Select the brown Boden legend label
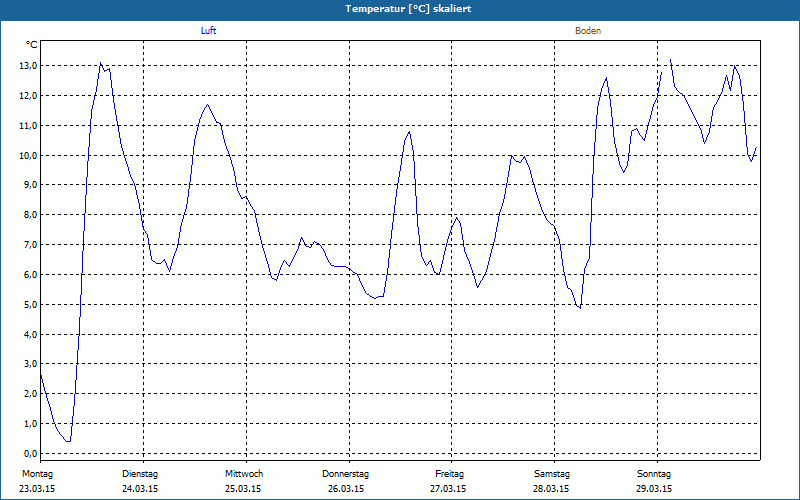 pos(588,31)
